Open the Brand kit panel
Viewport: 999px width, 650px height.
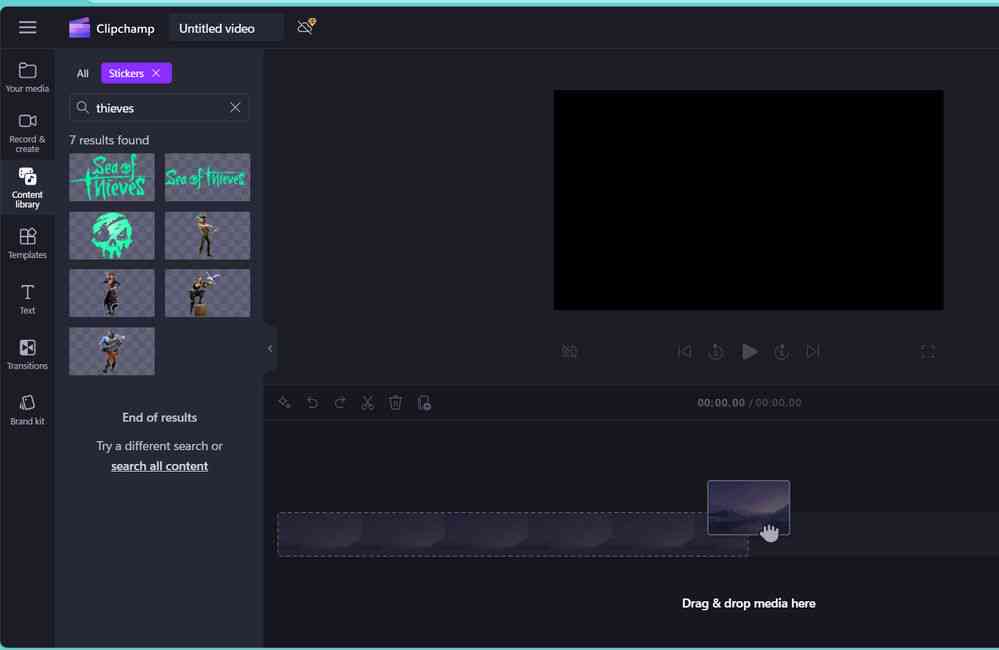pyautogui.click(x=27, y=409)
